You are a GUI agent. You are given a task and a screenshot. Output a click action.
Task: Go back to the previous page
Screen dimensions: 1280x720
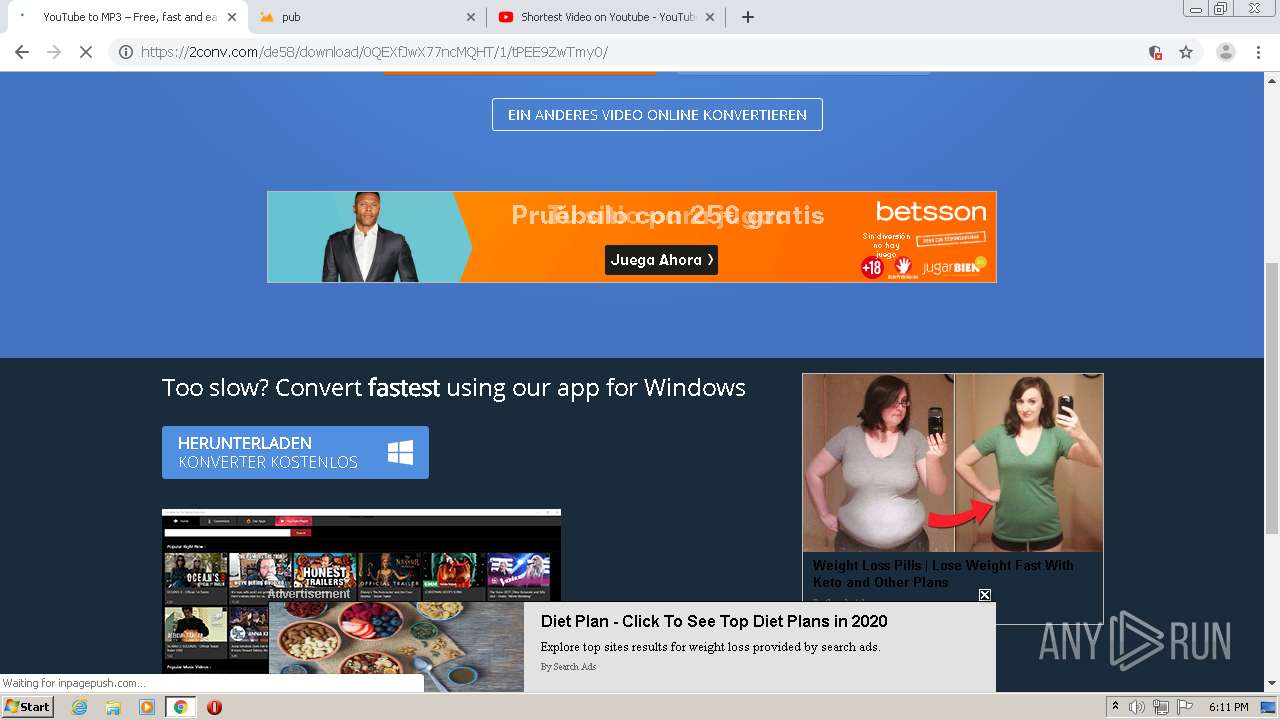click(x=22, y=52)
